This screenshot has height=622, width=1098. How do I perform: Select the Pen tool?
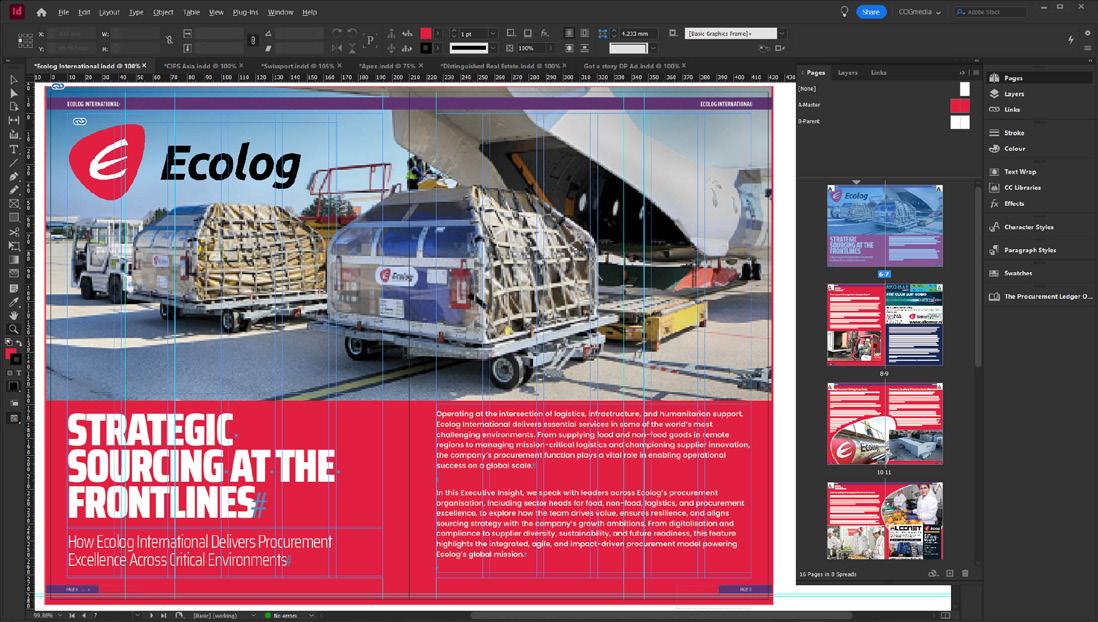[x=13, y=176]
